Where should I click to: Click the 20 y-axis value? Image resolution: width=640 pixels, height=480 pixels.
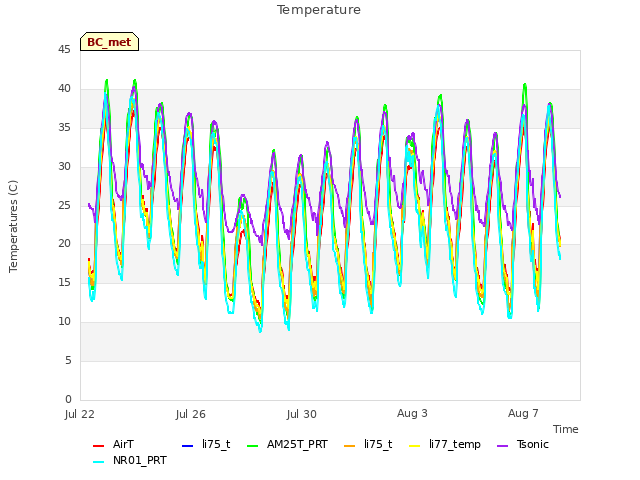click(x=64, y=244)
